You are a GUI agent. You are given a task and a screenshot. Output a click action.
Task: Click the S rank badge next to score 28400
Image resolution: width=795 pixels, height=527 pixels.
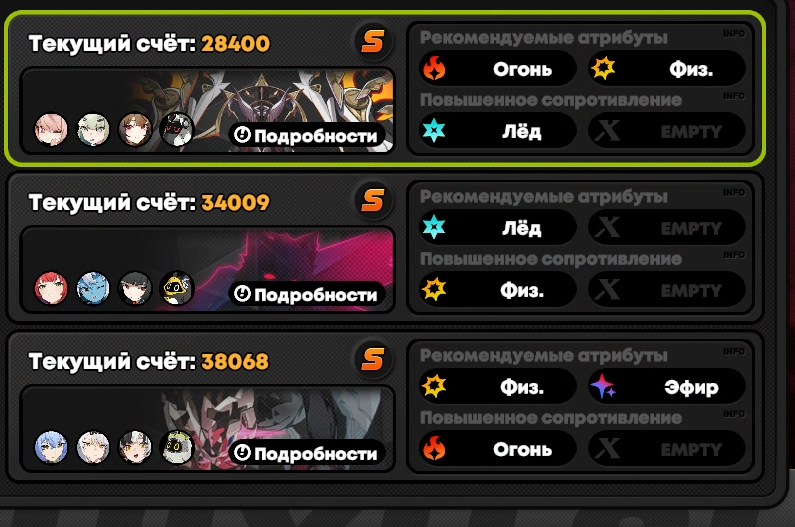pyautogui.click(x=373, y=42)
